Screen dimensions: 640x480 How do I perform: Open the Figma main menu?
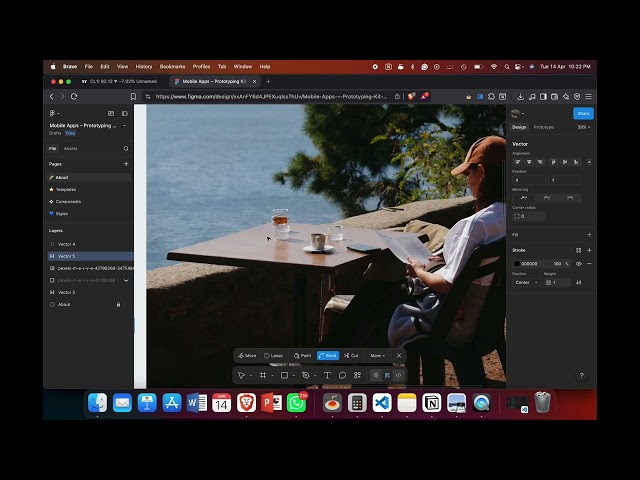click(x=53, y=113)
